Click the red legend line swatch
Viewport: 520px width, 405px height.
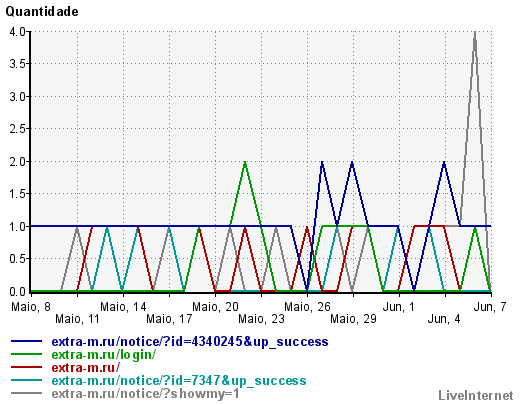[26, 367]
